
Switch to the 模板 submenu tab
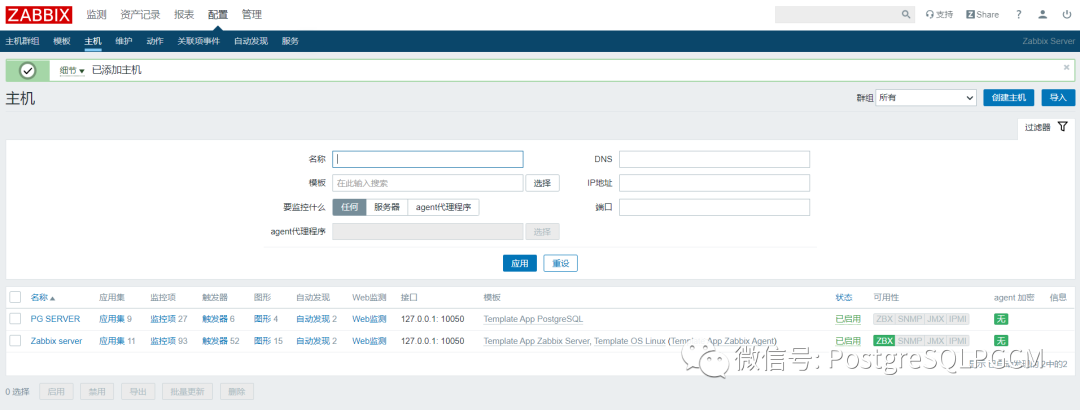click(62, 41)
